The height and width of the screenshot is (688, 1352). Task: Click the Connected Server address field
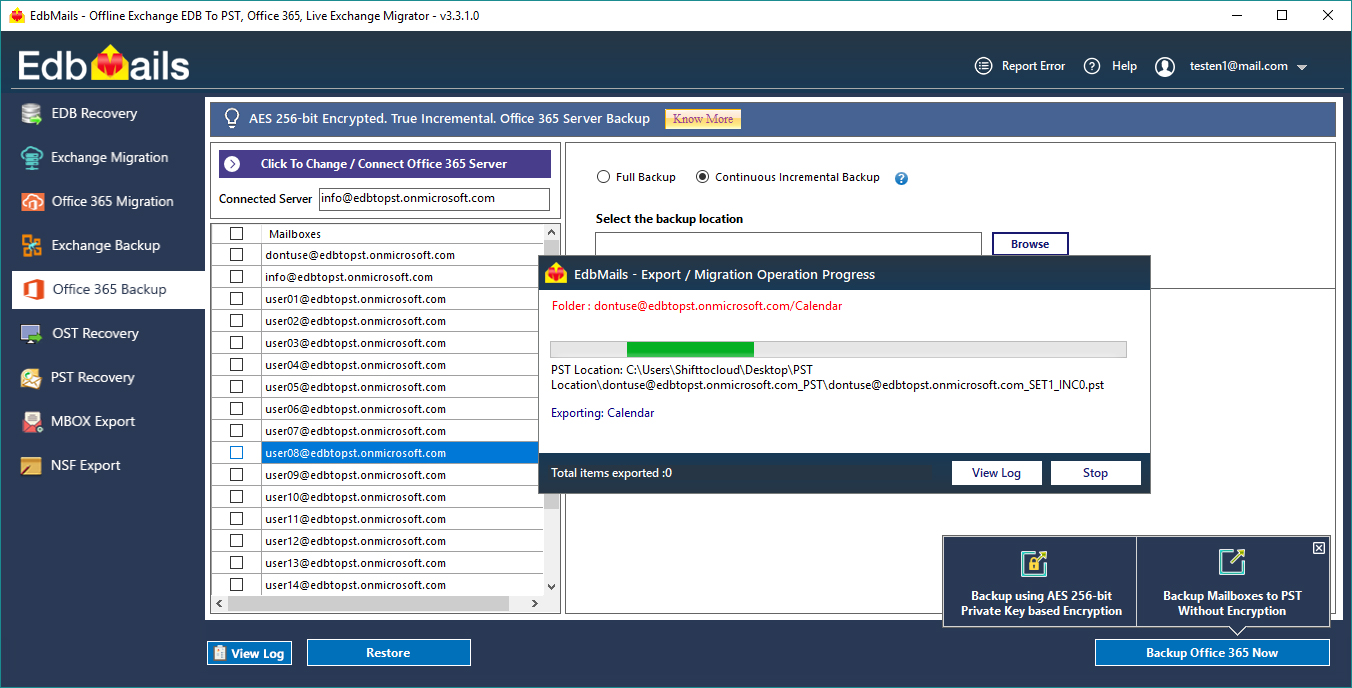[434, 199]
